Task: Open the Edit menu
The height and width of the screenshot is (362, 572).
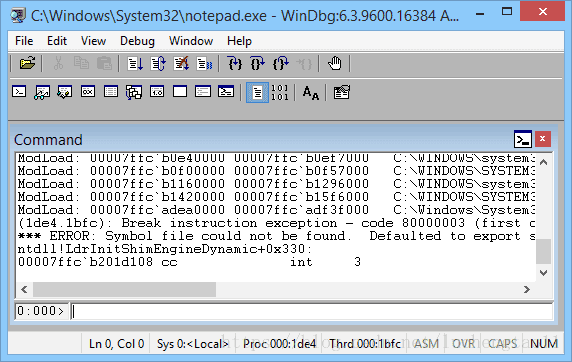Action: 57,41
